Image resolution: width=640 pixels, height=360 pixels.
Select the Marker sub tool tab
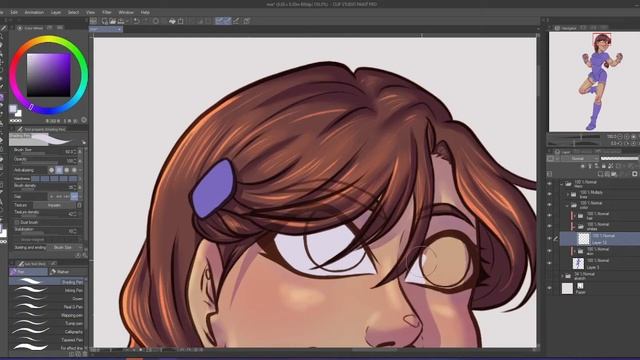(68, 272)
